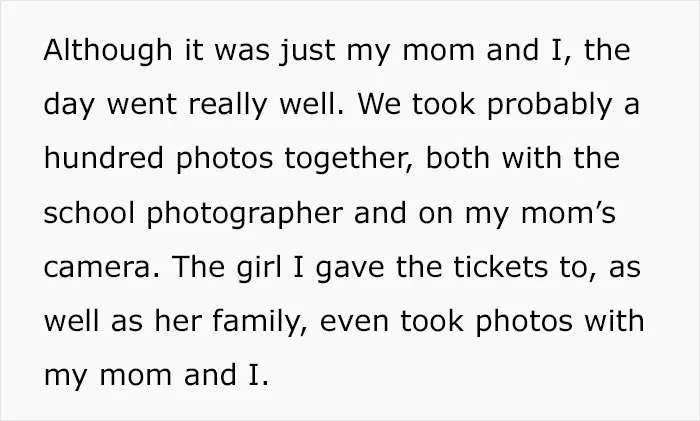Click the word "family," in the sixth line
Viewport: 700px width, 421px height.
[260, 322]
